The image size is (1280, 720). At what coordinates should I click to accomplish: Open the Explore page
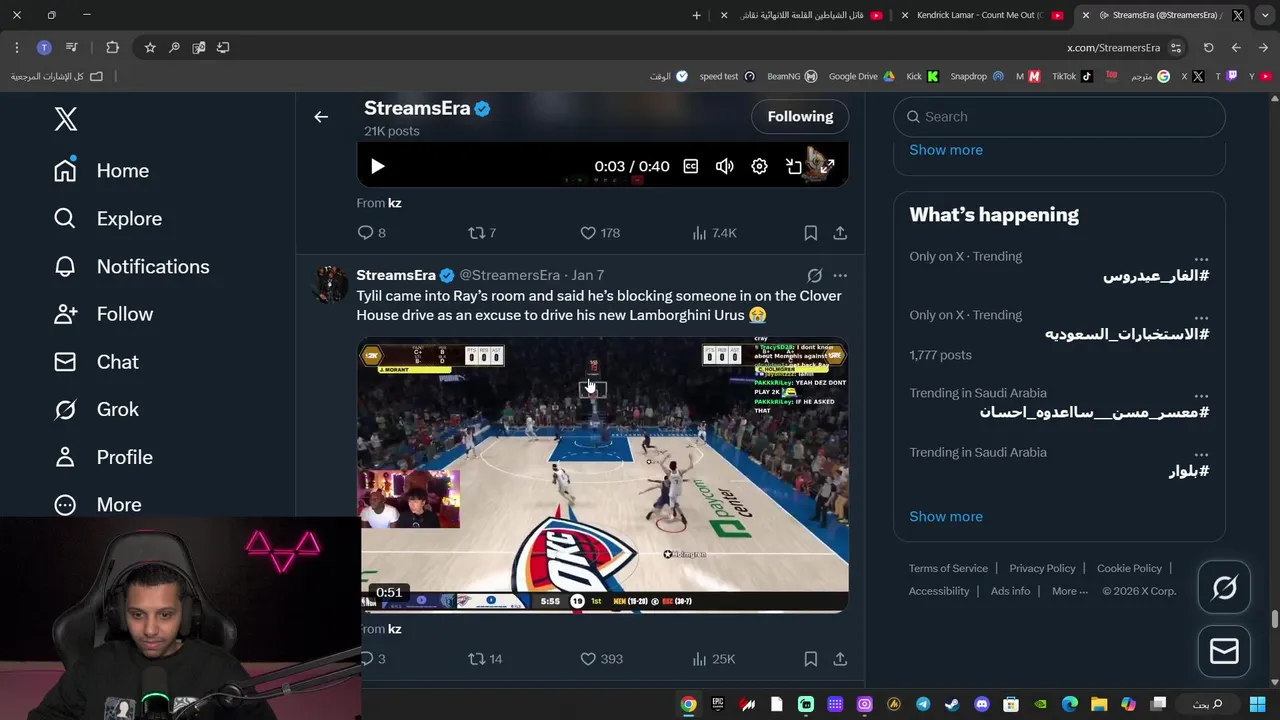click(108, 219)
